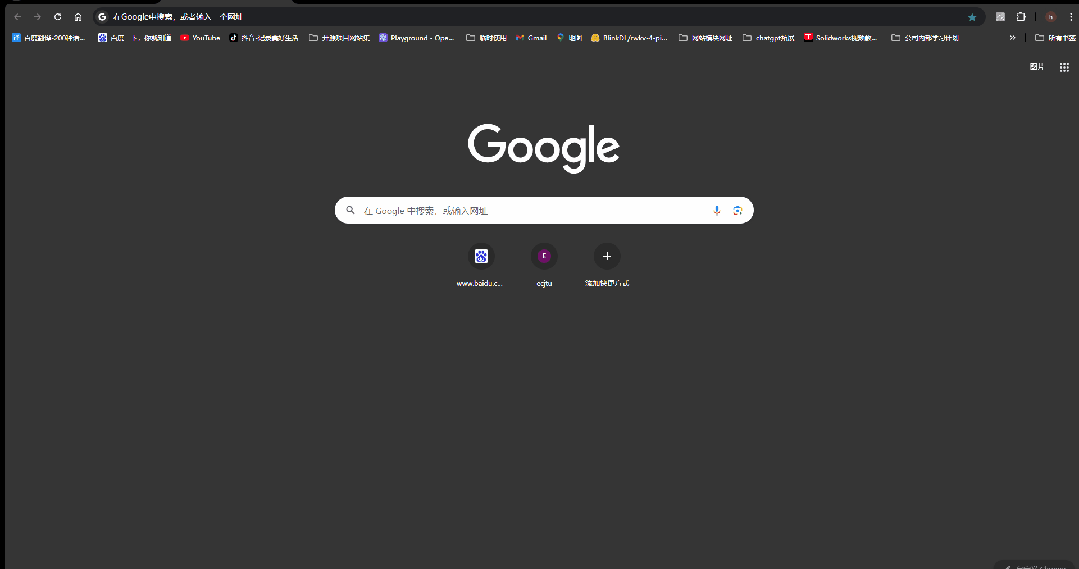Screen dimensions: 1079x569
Task: Open the bookmarks folder left of Gmail
Action: (486, 38)
